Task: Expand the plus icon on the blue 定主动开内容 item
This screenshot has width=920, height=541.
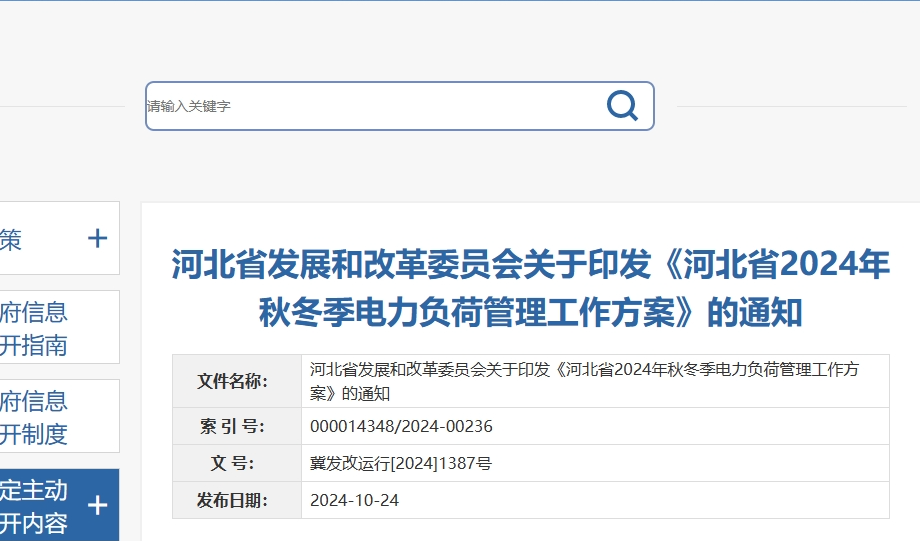Action: 97,505
